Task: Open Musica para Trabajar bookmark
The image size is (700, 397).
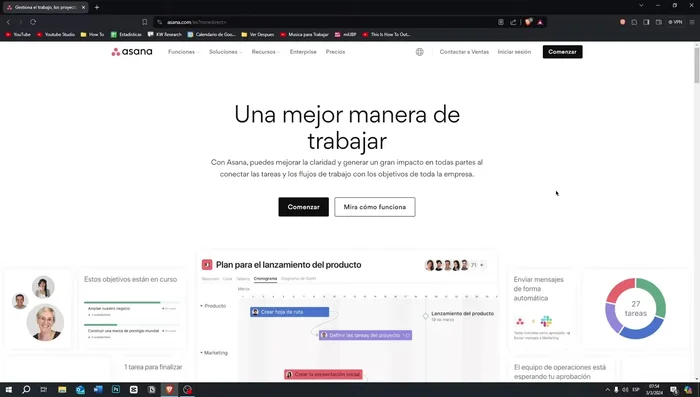Action: click(x=304, y=34)
